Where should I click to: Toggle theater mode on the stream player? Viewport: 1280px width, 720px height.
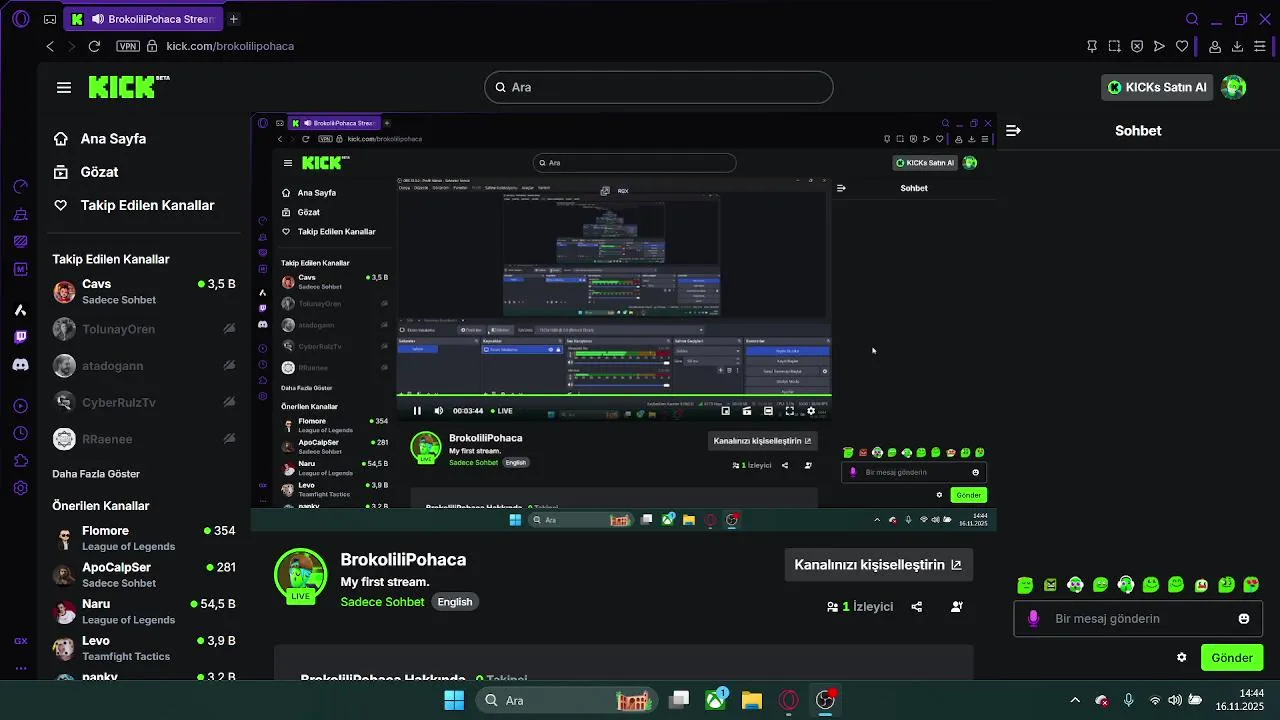click(x=768, y=410)
